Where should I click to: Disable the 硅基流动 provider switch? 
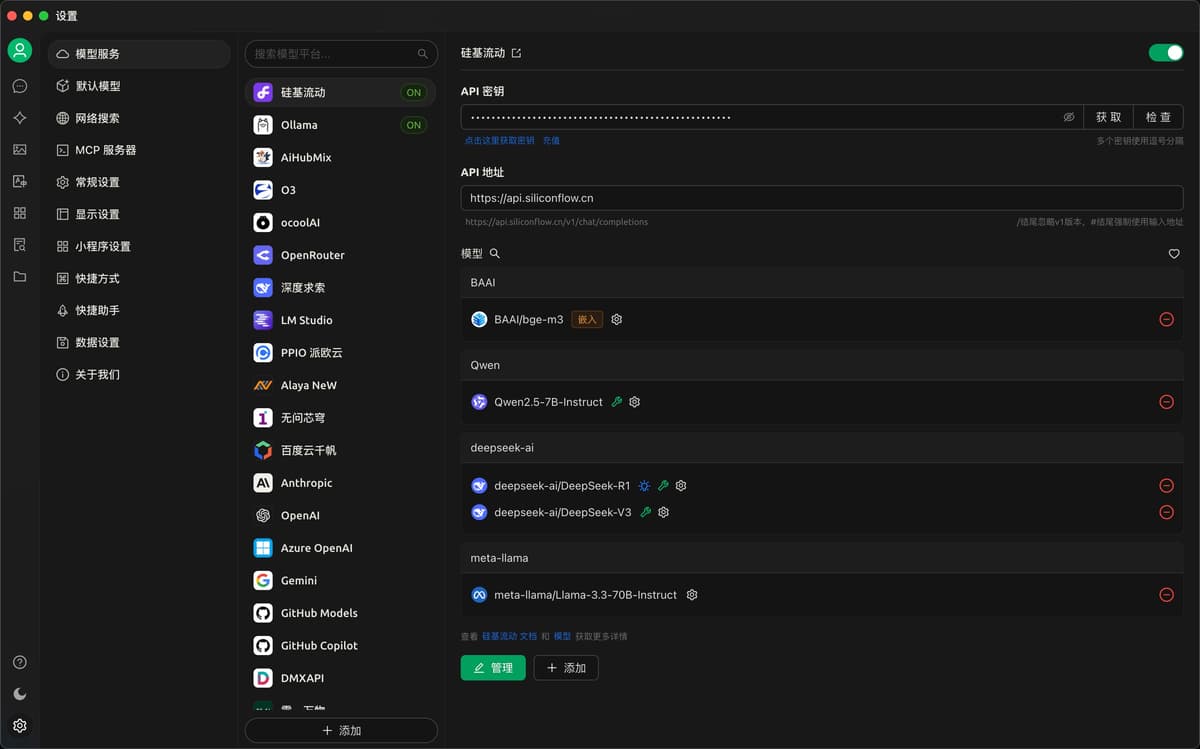(x=1166, y=53)
